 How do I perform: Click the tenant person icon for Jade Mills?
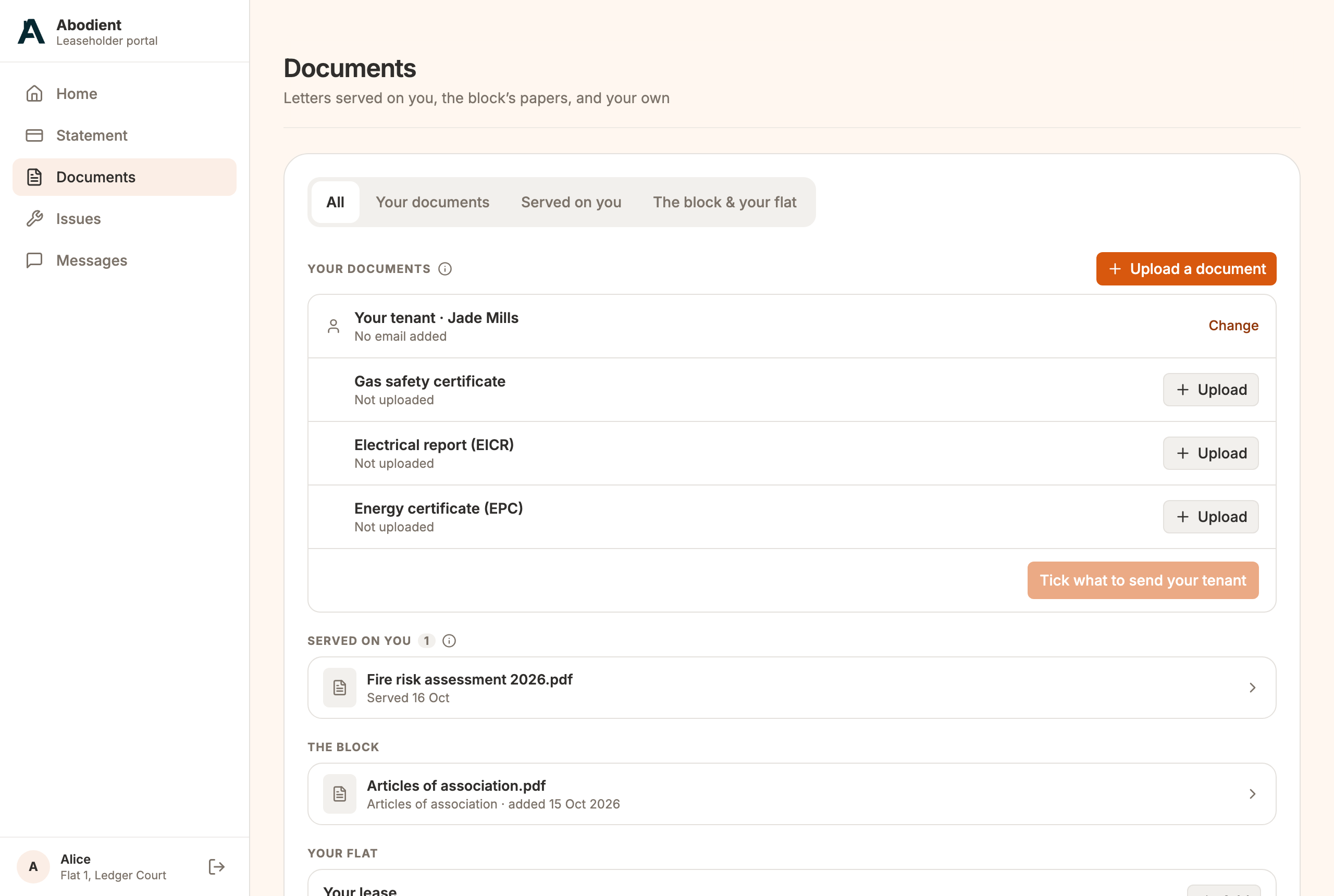[333, 326]
